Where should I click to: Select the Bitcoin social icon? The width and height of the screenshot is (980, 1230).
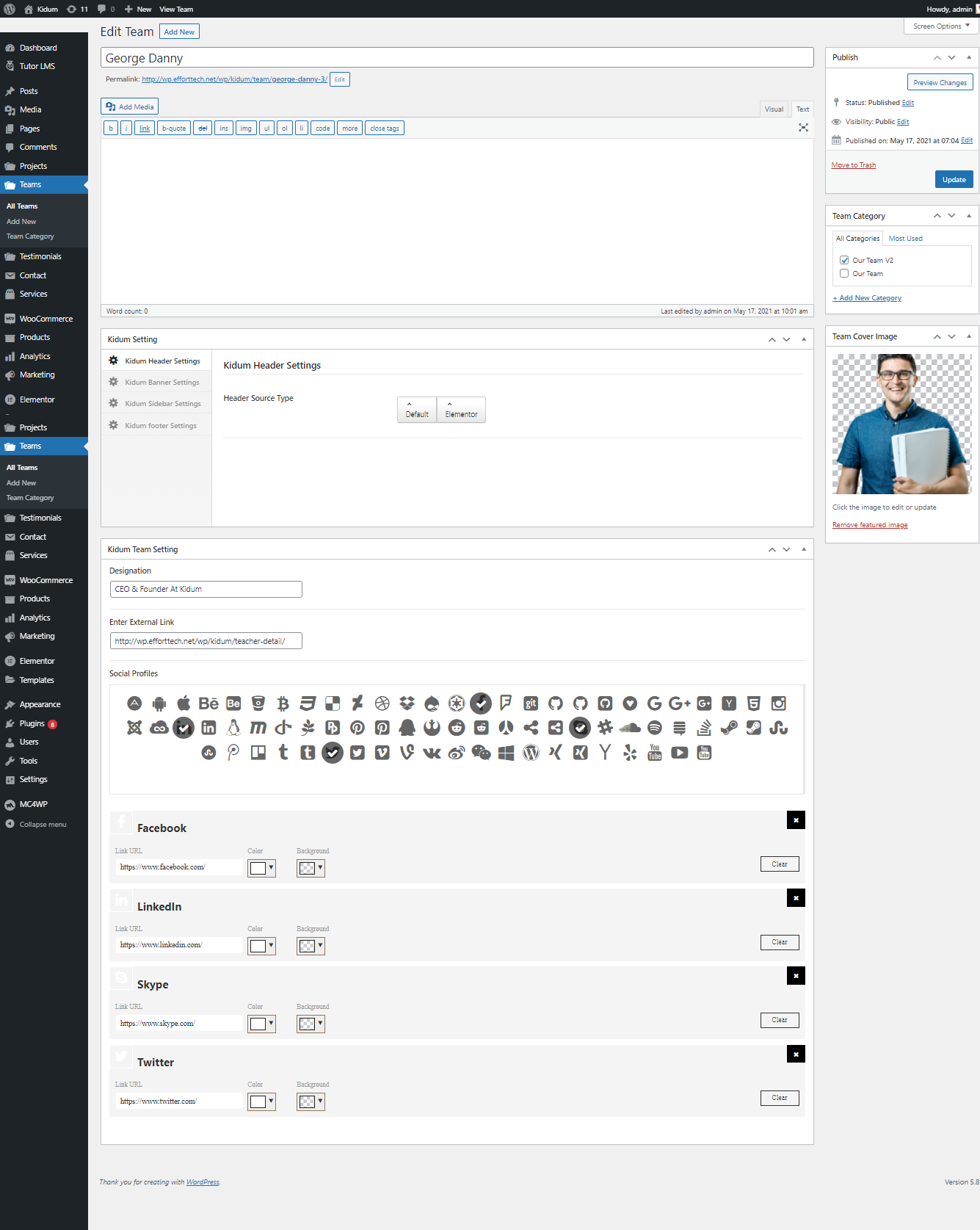(283, 703)
